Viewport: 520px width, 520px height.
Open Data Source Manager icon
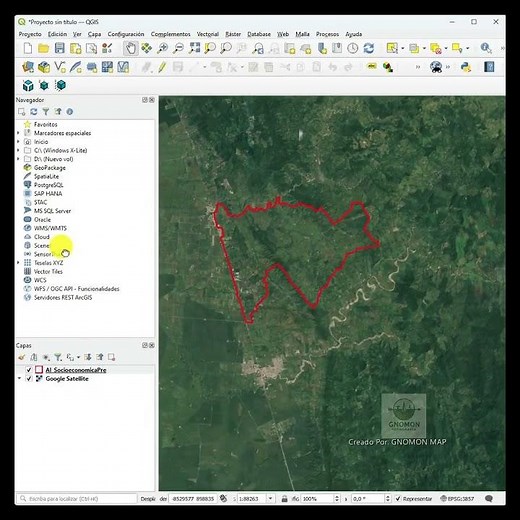pyautogui.click(x=28, y=67)
